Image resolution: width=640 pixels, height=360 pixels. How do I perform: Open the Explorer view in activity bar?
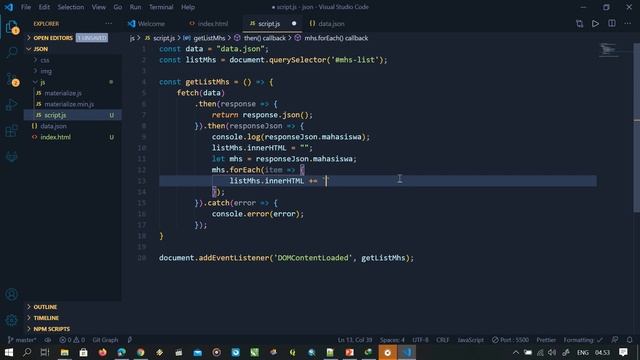[11, 27]
